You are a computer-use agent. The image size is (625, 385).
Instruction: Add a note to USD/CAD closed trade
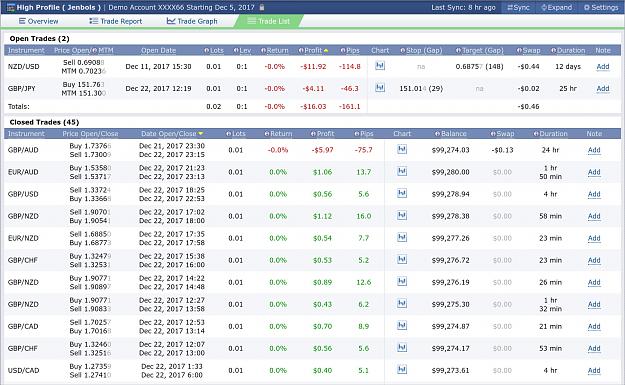pos(594,371)
